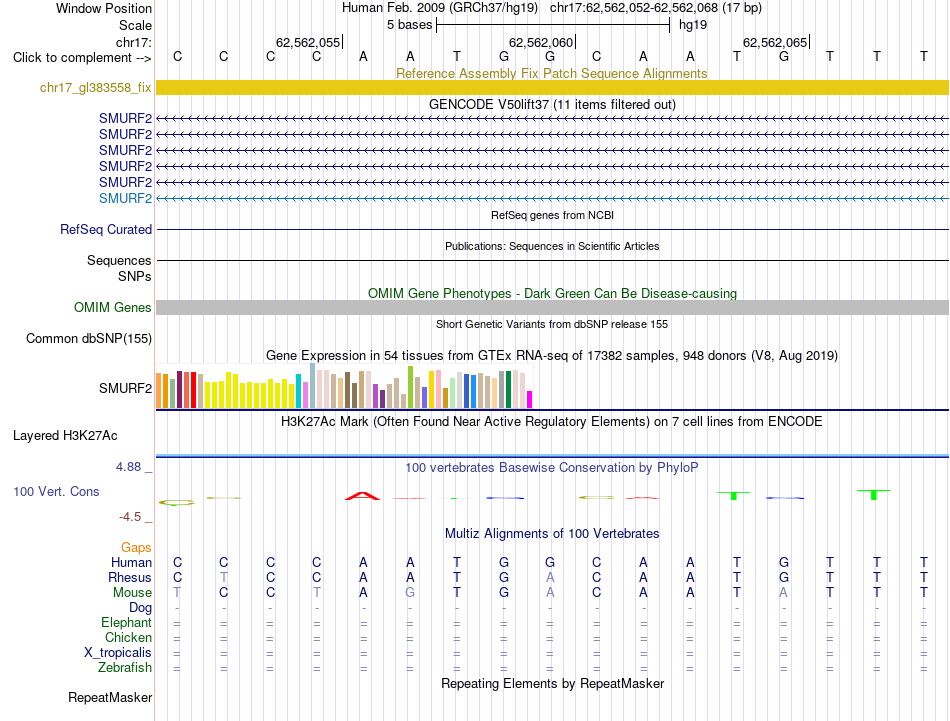Open 'Publications: Sequences in Scientific Articles' title
The width and height of the screenshot is (950, 721).
coord(552,246)
